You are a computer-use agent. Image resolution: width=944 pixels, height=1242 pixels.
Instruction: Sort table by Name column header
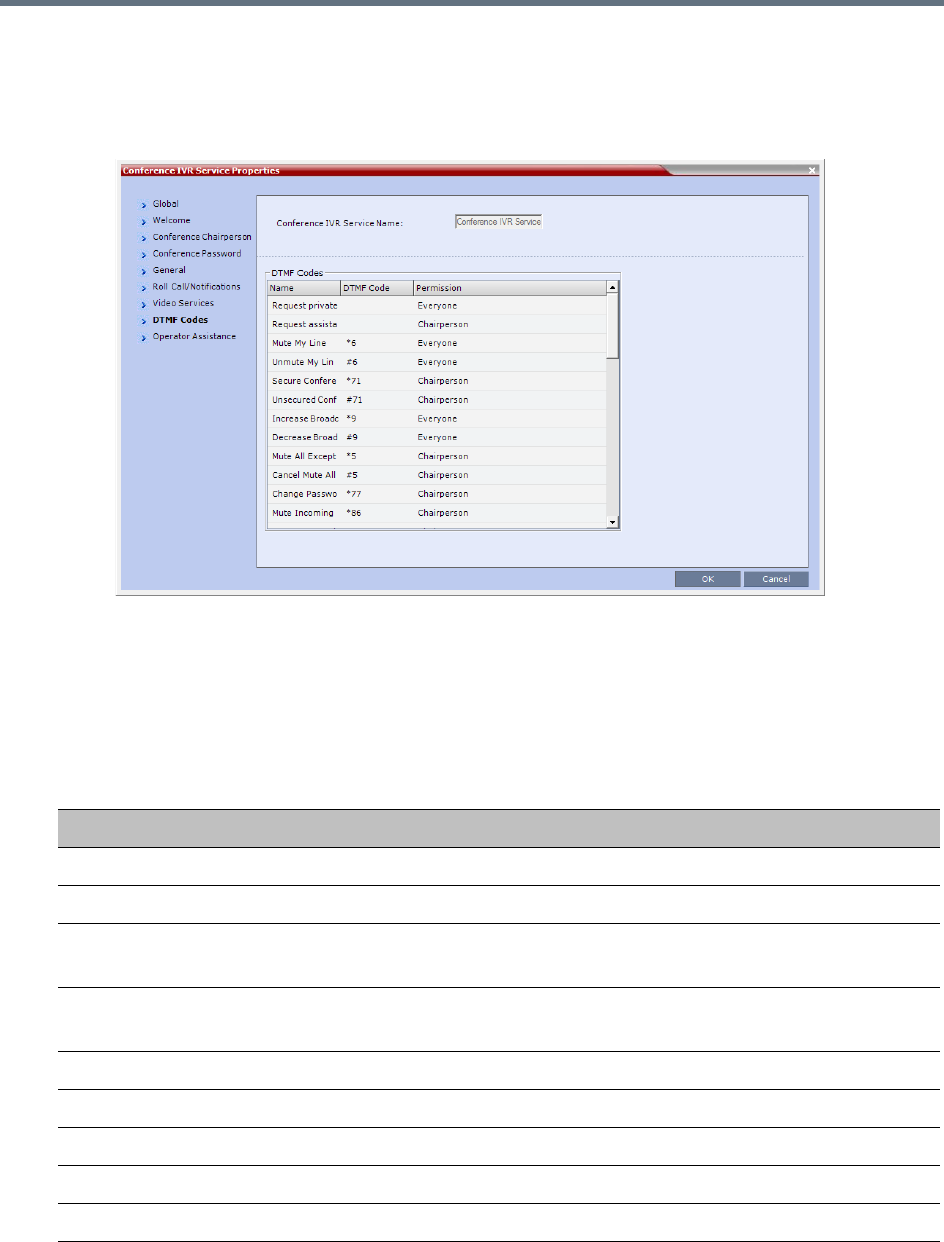[304, 288]
